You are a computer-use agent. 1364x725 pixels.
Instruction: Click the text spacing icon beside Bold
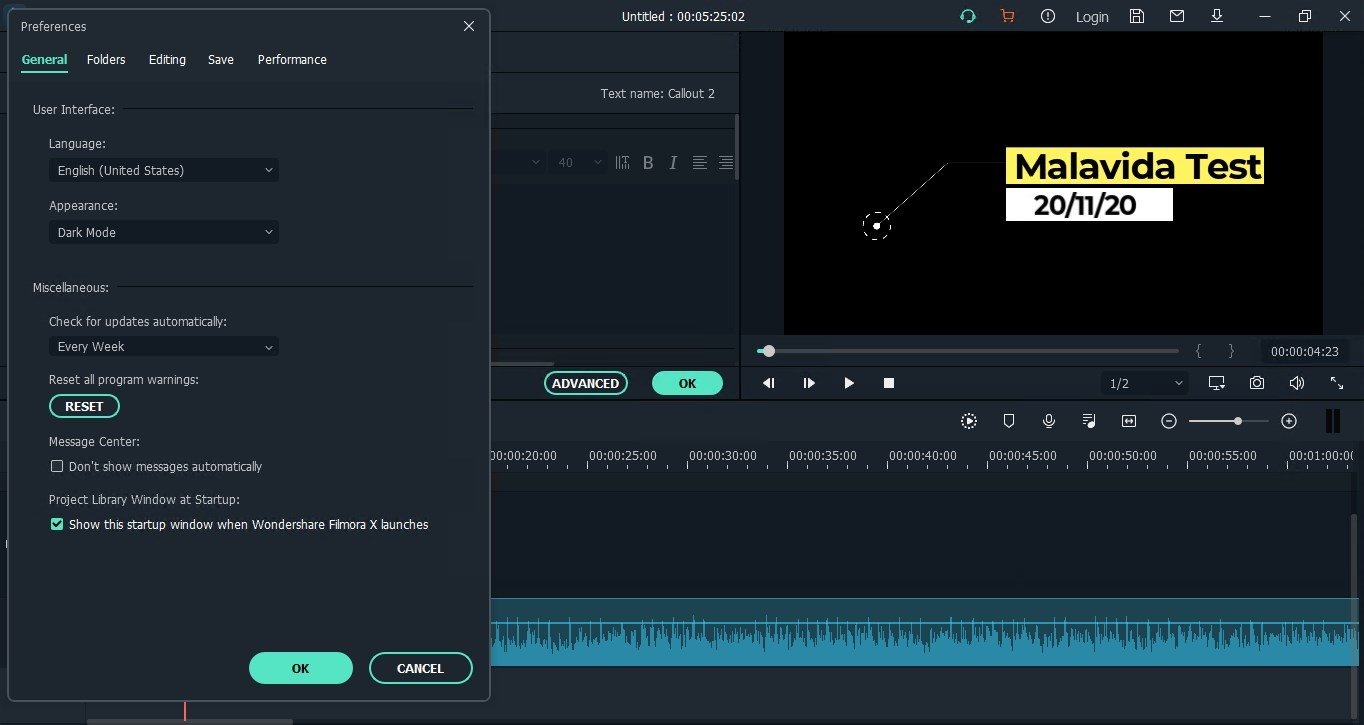623,162
